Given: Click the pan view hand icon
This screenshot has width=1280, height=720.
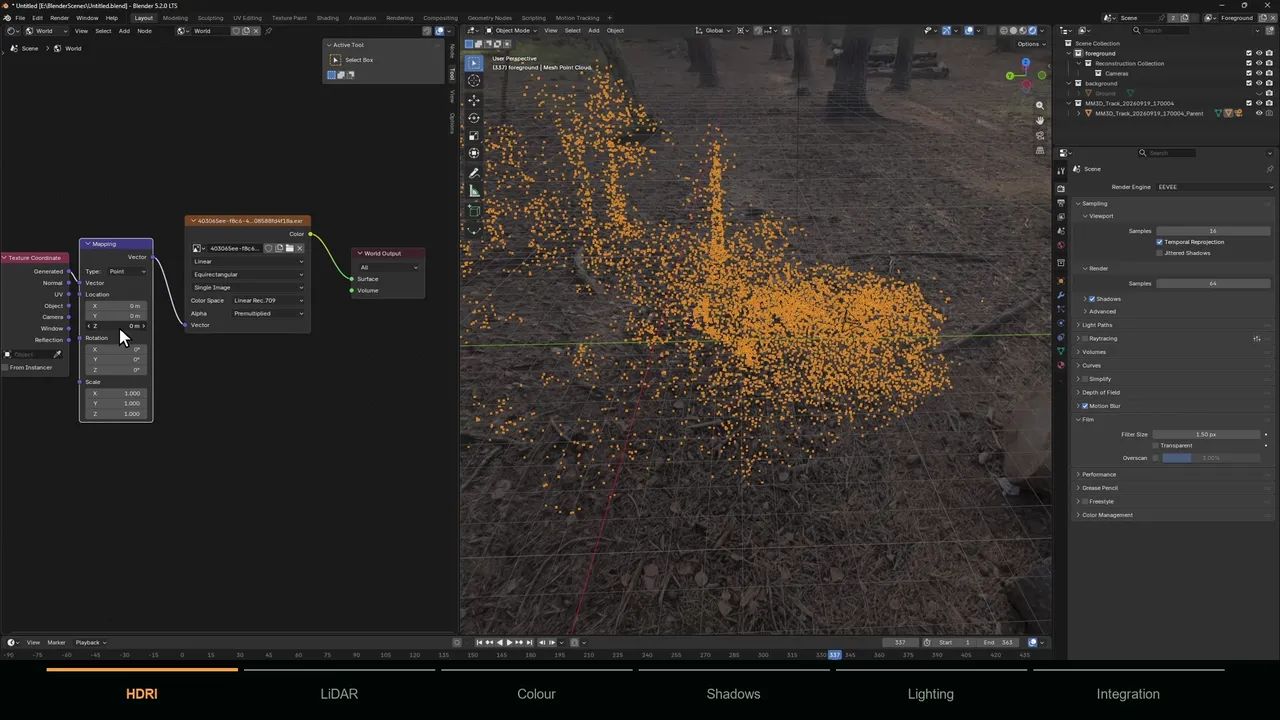Looking at the screenshot, I should (1040, 120).
